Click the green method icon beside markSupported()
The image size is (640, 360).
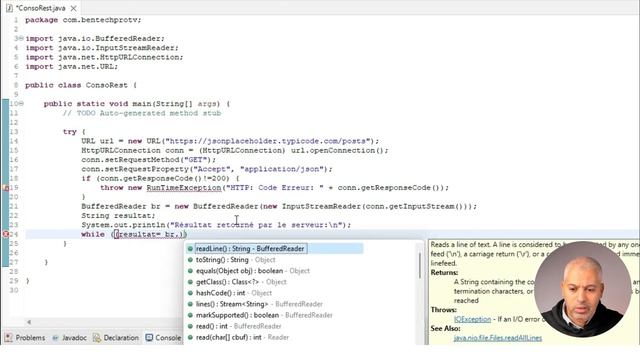pyautogui.click(x=190, y=315)
